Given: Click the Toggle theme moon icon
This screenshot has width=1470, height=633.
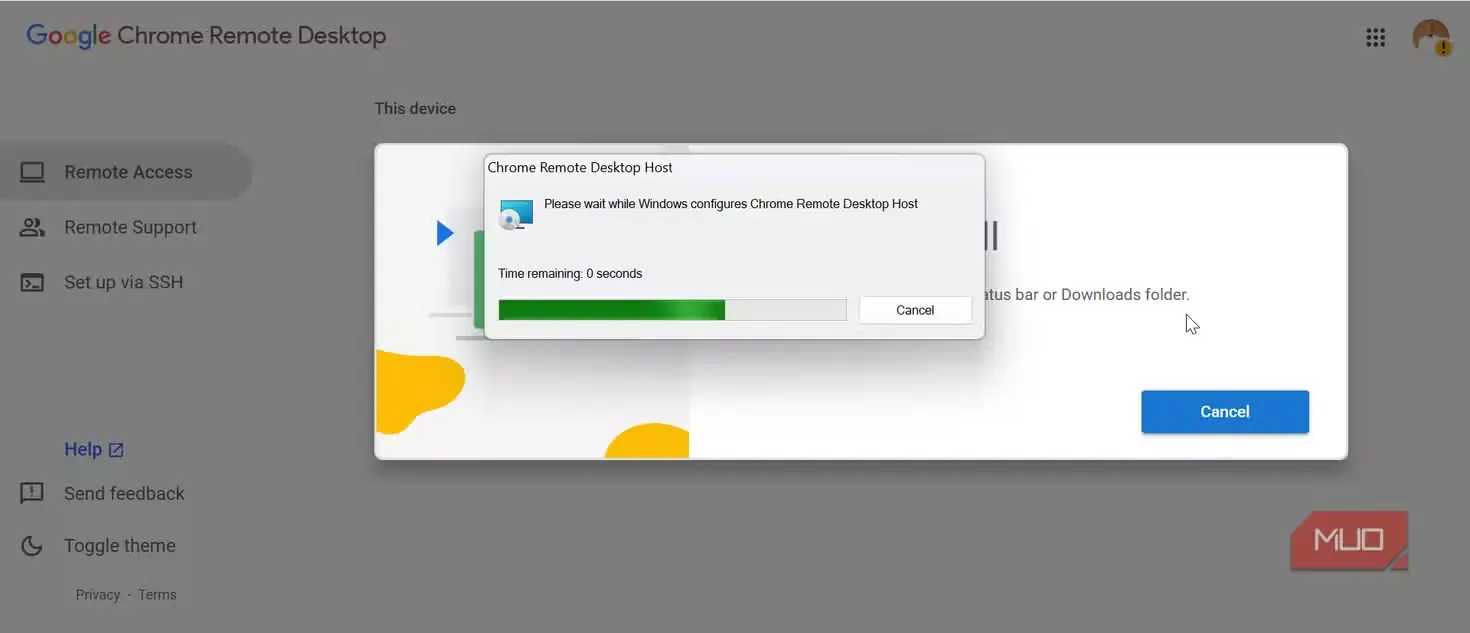Looking at the screenshot, I should pyautogui.click(x=32, y=545).
